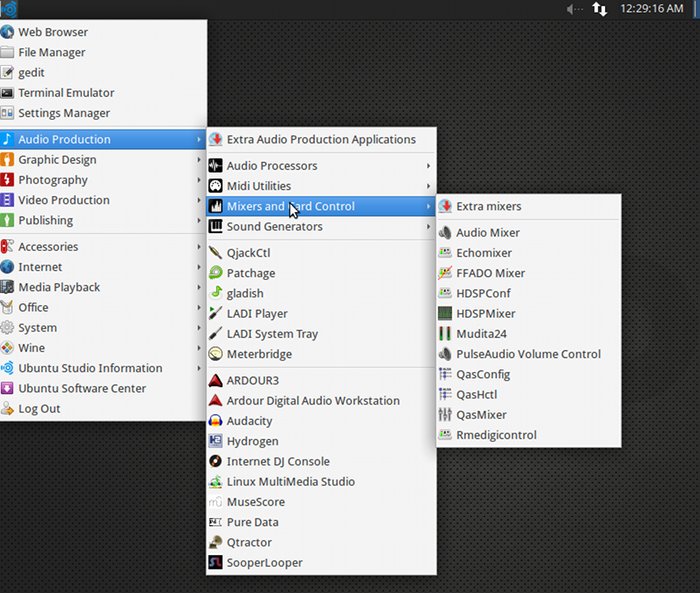Click the clock showing 12:29:16 AM
Image resolution: width=700 pixels, height=593 pixels.
651,8
